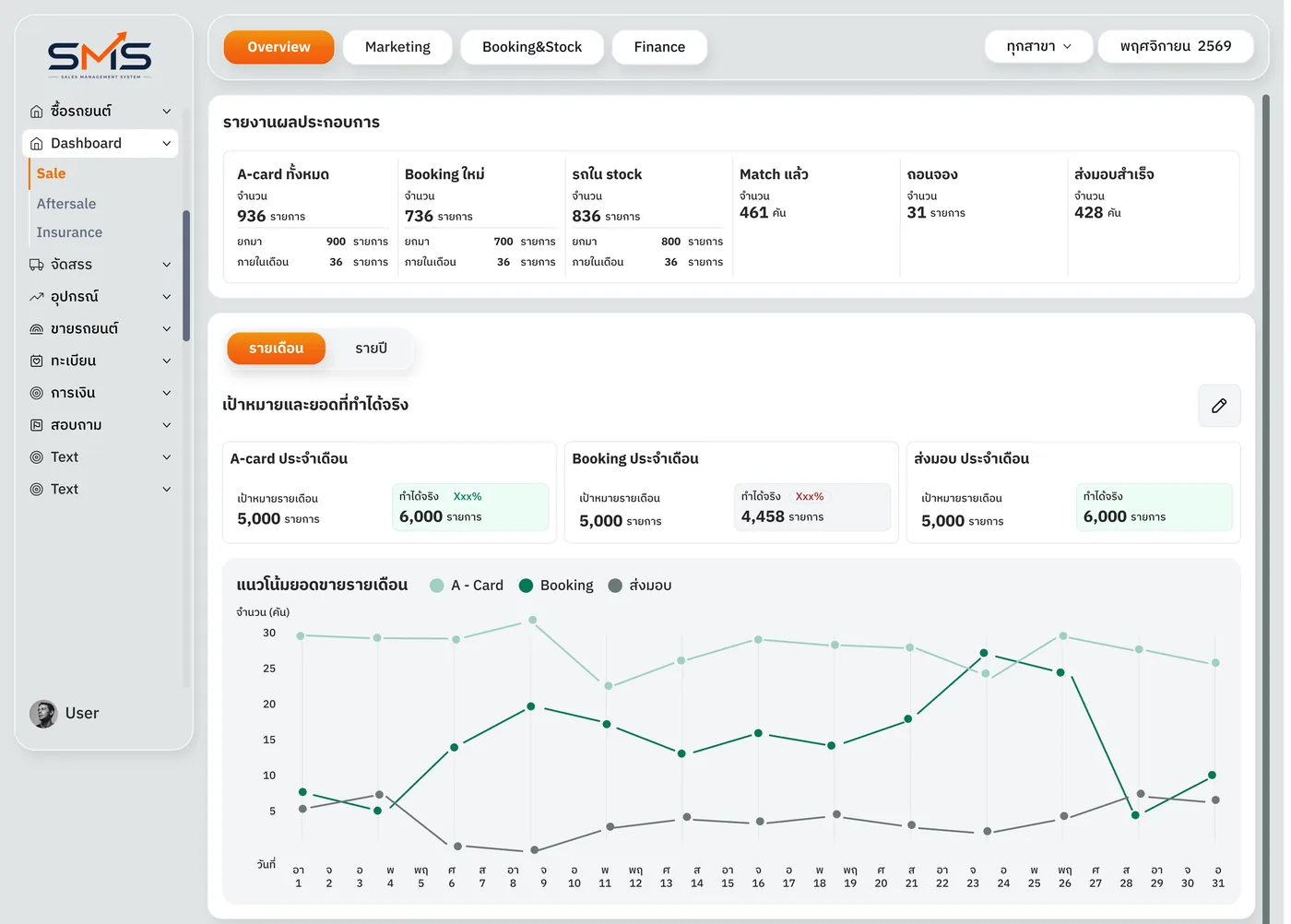The width and height of the screenshot is (1291, 924).
Task: Collapse the Dashboard menu chevron
Action: click(x=167, y=144)
